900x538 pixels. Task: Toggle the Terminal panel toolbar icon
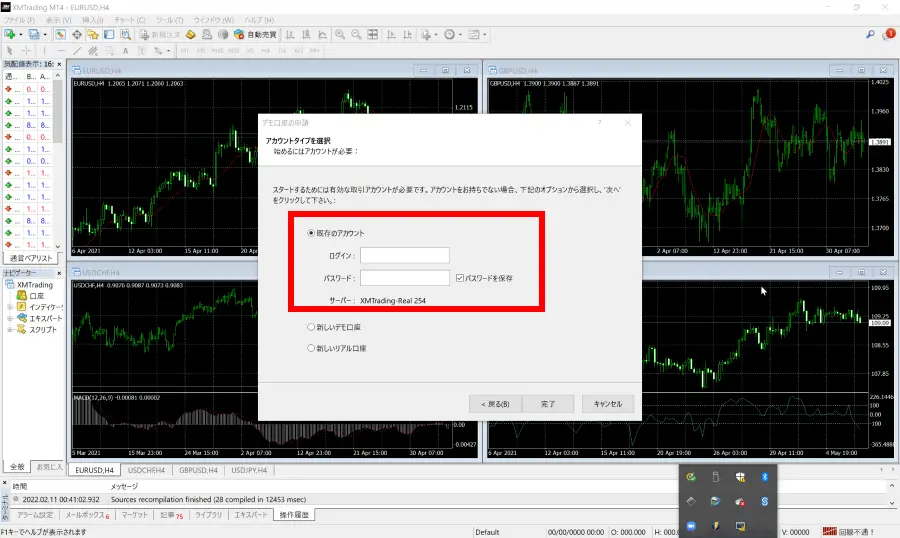coord(108,34)
